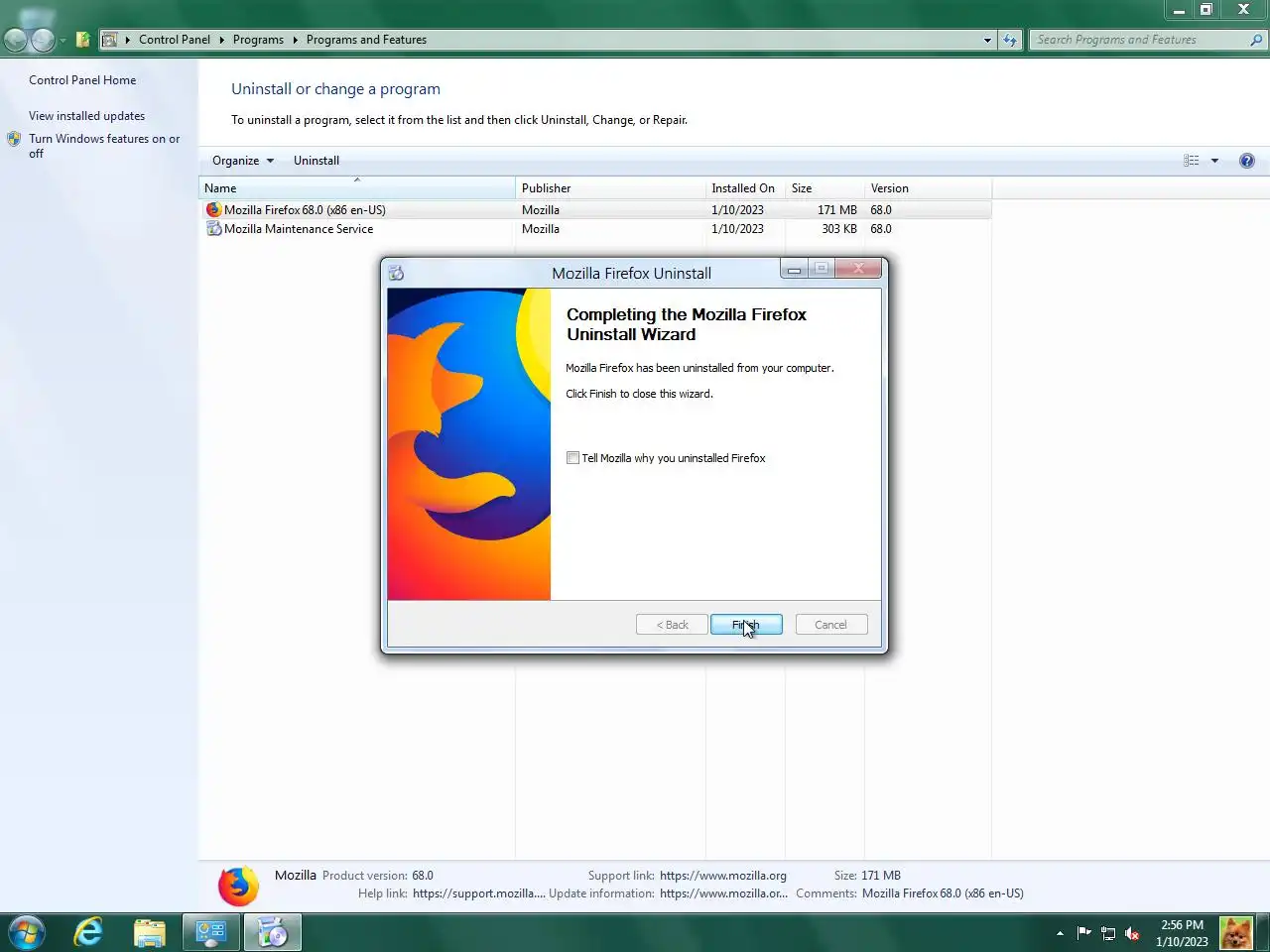
Task: Click the change view icon in toolbar
Action: (1192, 161)
